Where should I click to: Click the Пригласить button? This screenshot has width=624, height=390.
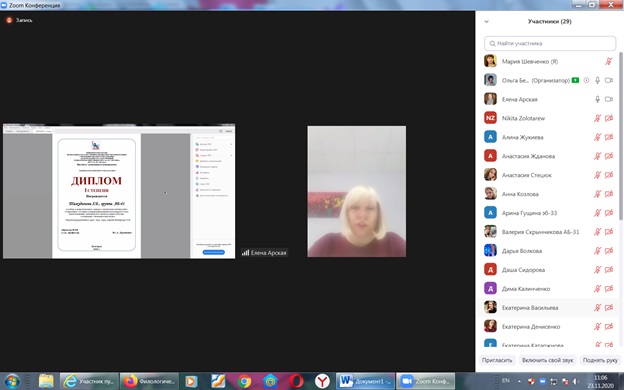(x=497, y=360)
